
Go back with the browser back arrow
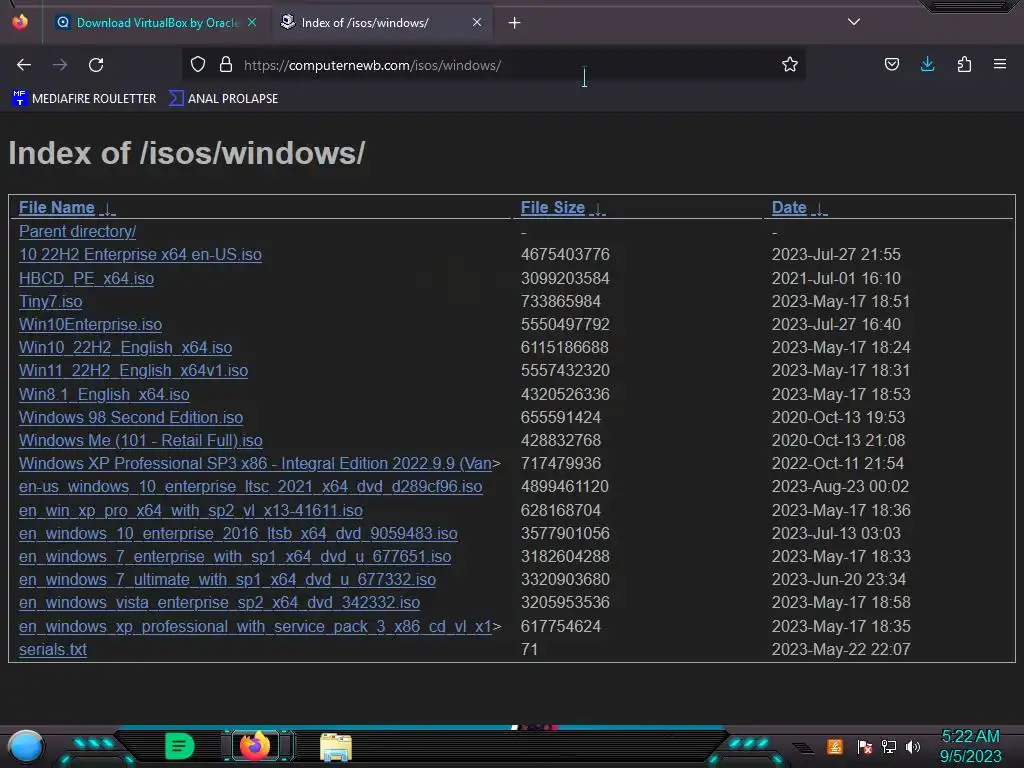point(24,65)
